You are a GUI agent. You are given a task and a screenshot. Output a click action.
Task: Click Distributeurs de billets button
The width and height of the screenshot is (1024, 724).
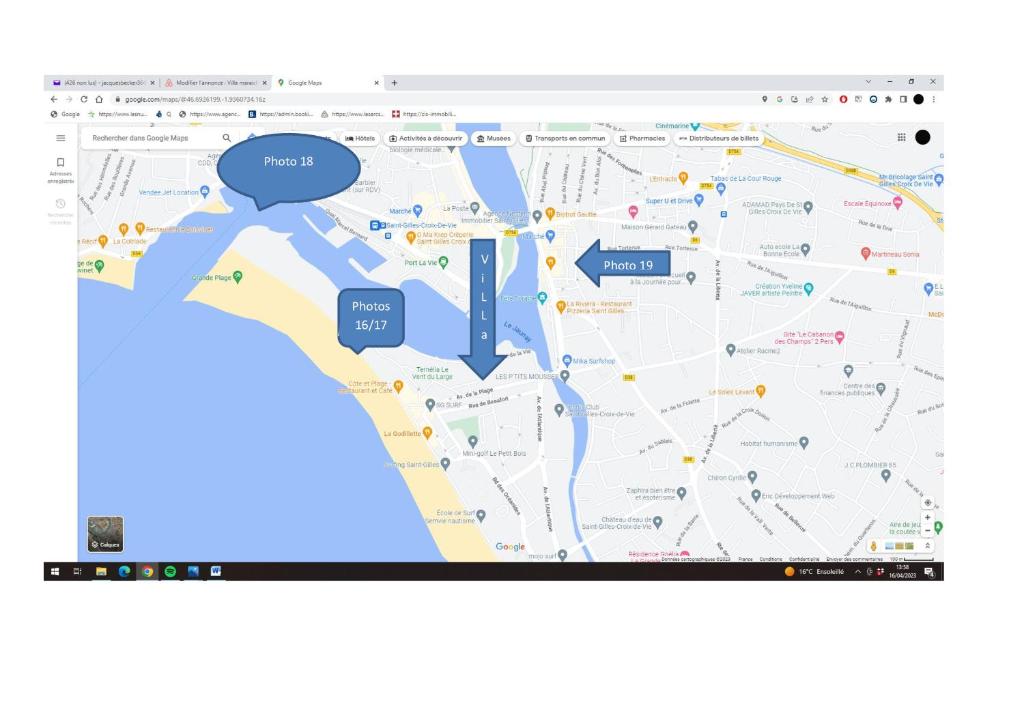(718, 138)
